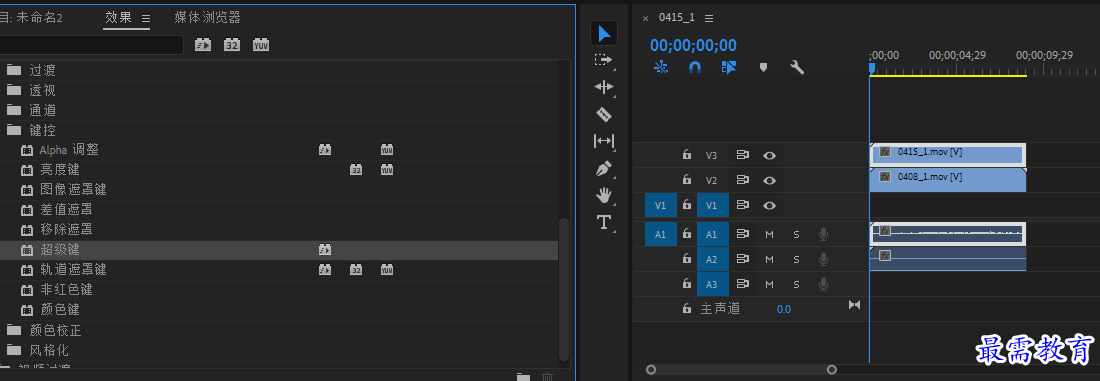
Task: Select the Ripple Edit tool
Action: (603, 87)
